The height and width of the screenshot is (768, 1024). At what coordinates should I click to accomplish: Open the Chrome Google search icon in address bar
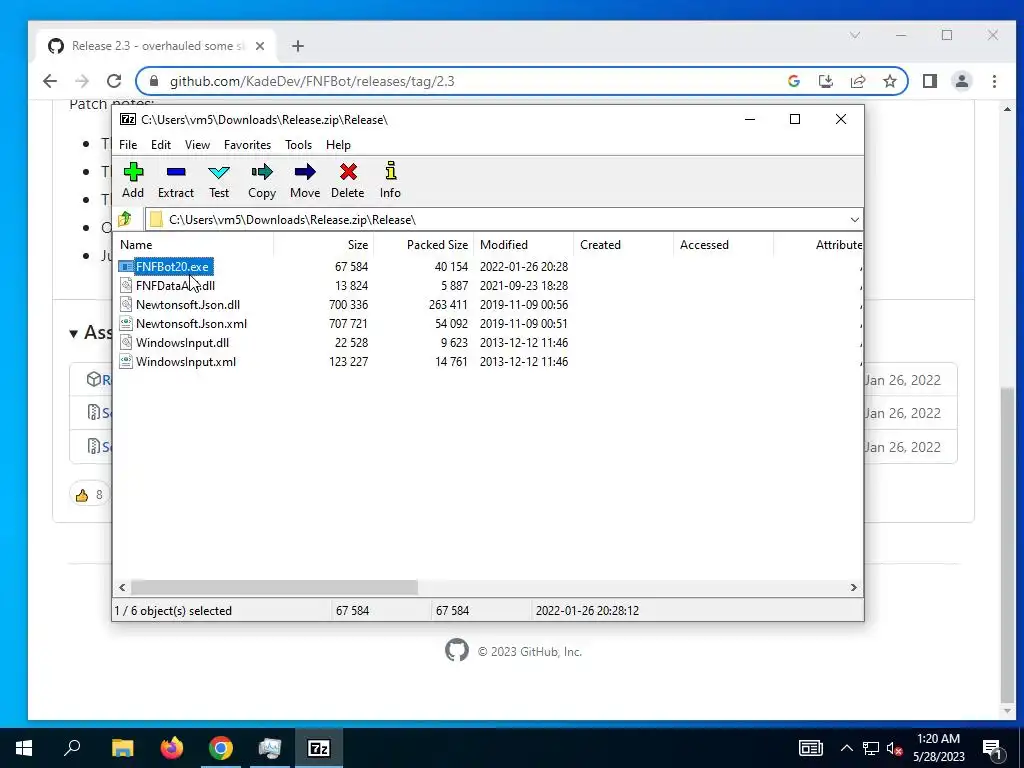(794, 81)
